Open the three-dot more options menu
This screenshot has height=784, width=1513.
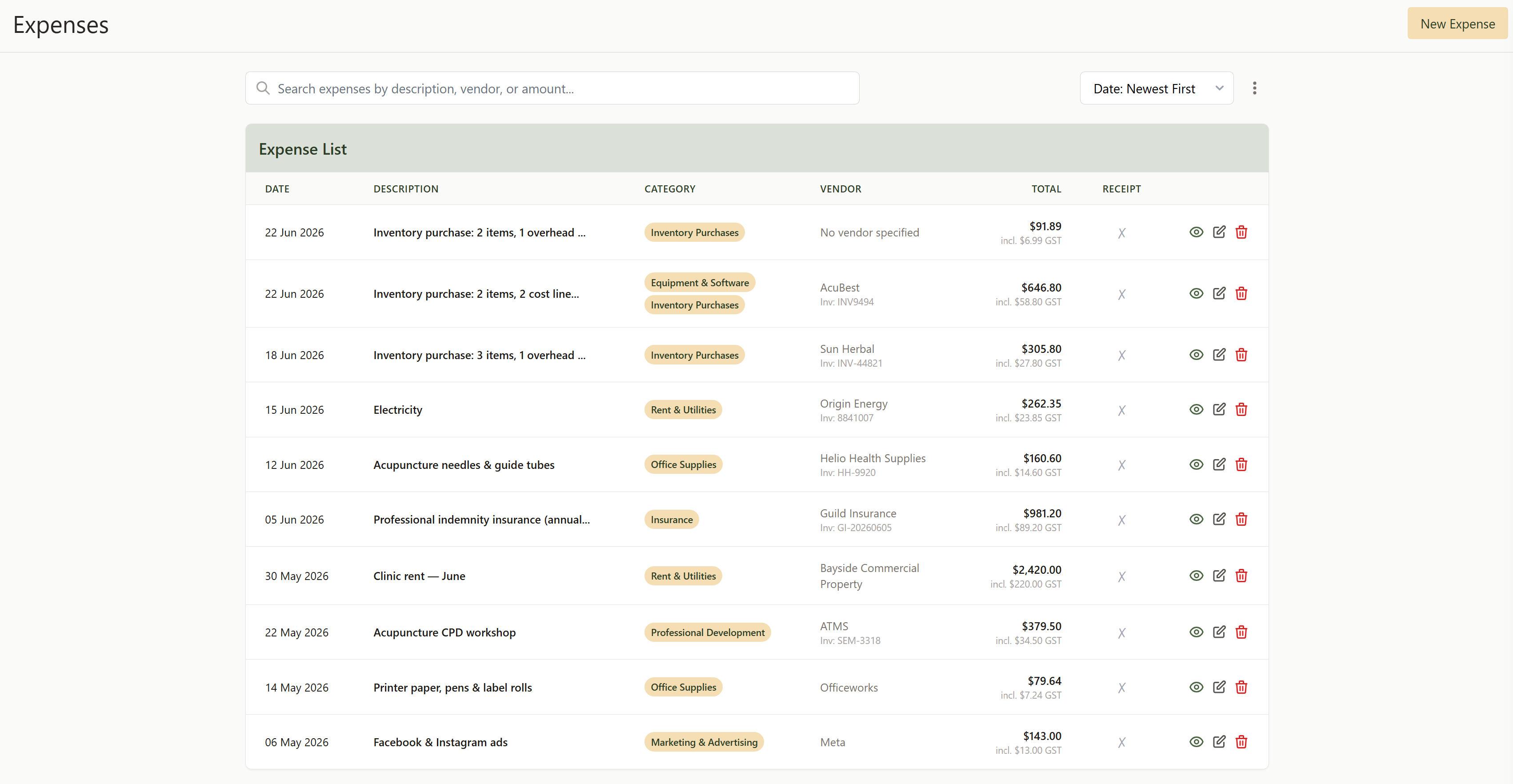pyautogui.click(x=1254, y=88)
